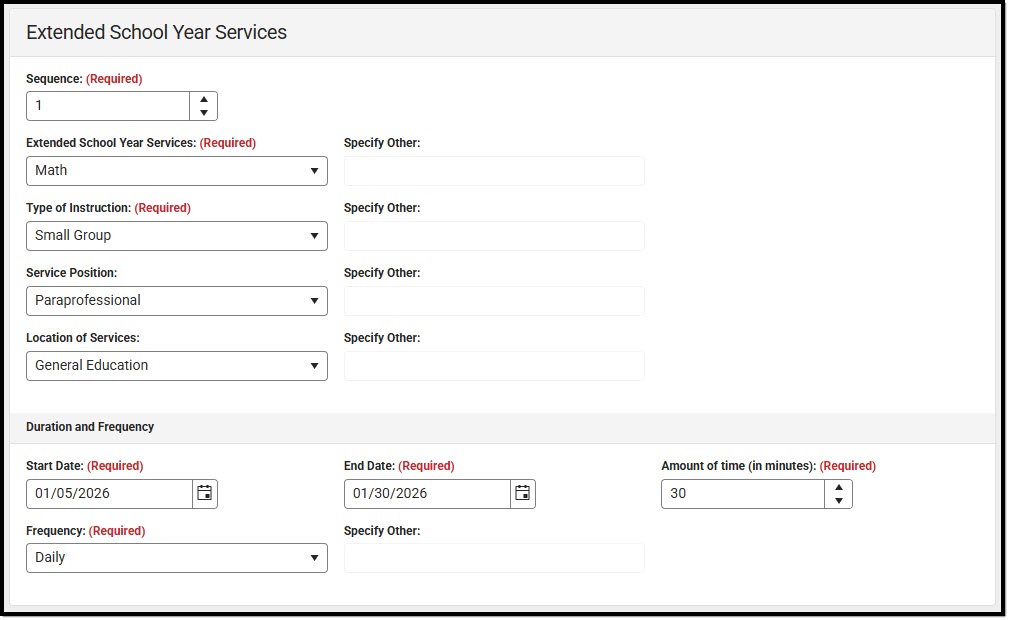The image size is (1009, 620).
Task: Open the End Date calendar picker
Action: [x=521, y=493]
